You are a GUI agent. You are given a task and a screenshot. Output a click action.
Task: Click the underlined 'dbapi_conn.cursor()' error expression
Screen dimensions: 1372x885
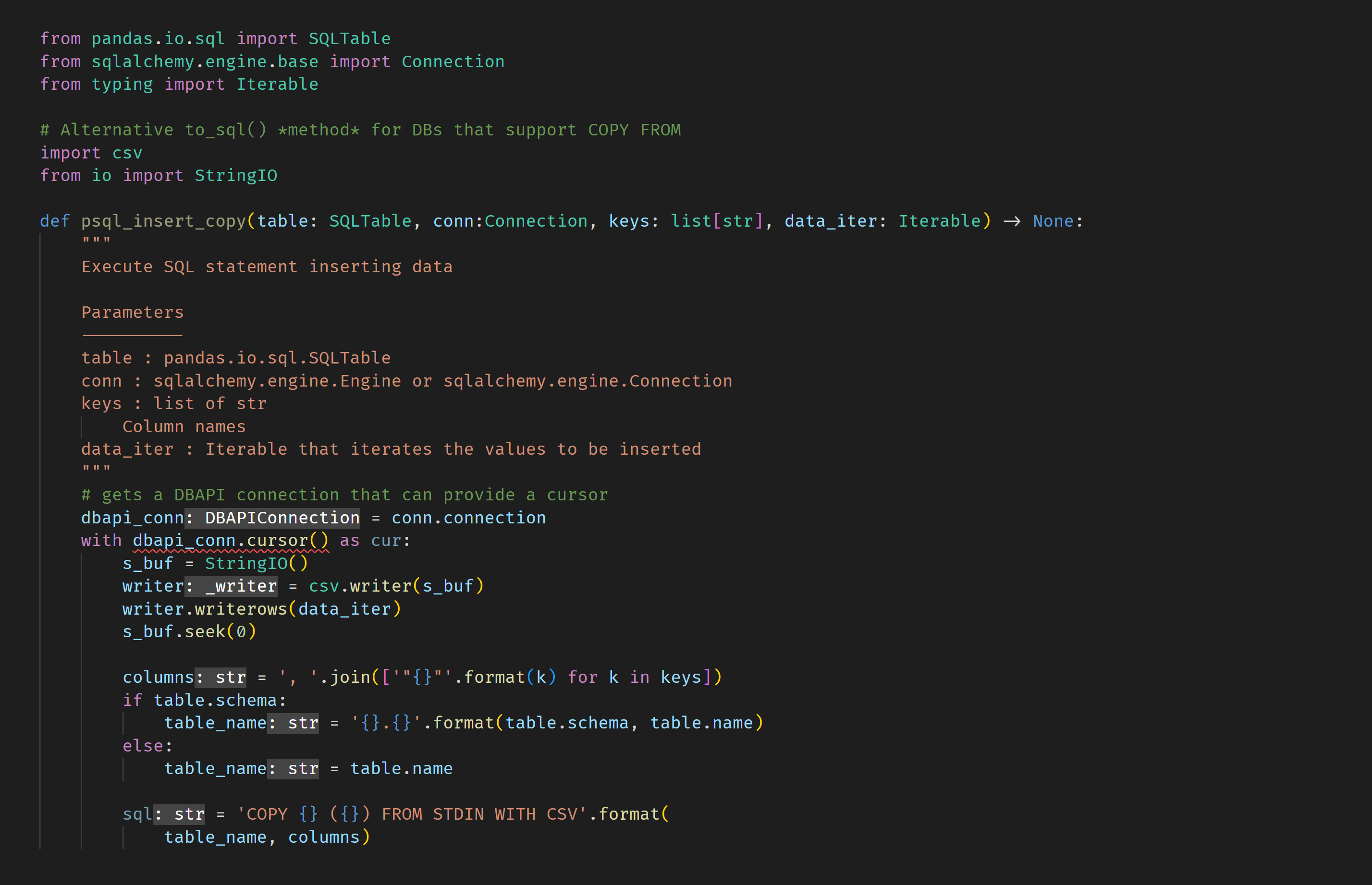click(x=231, y=541)
